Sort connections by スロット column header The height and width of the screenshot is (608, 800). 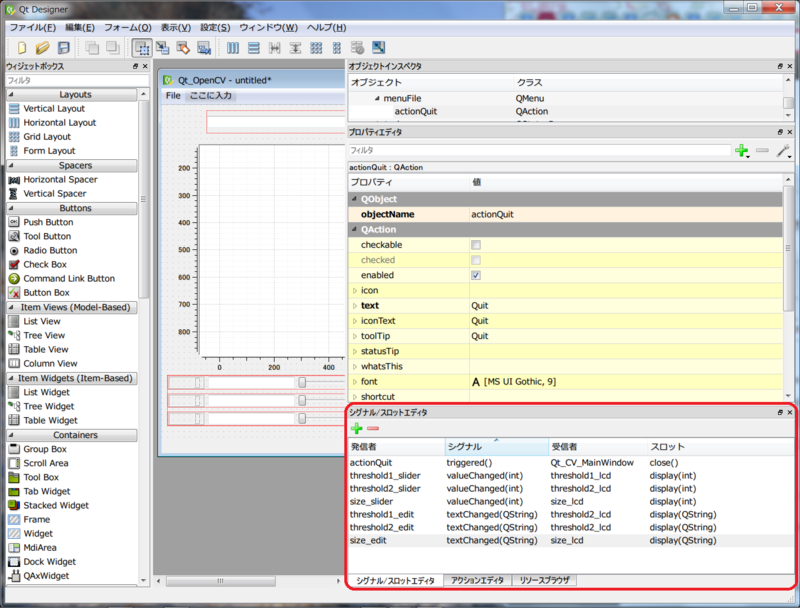720,447
